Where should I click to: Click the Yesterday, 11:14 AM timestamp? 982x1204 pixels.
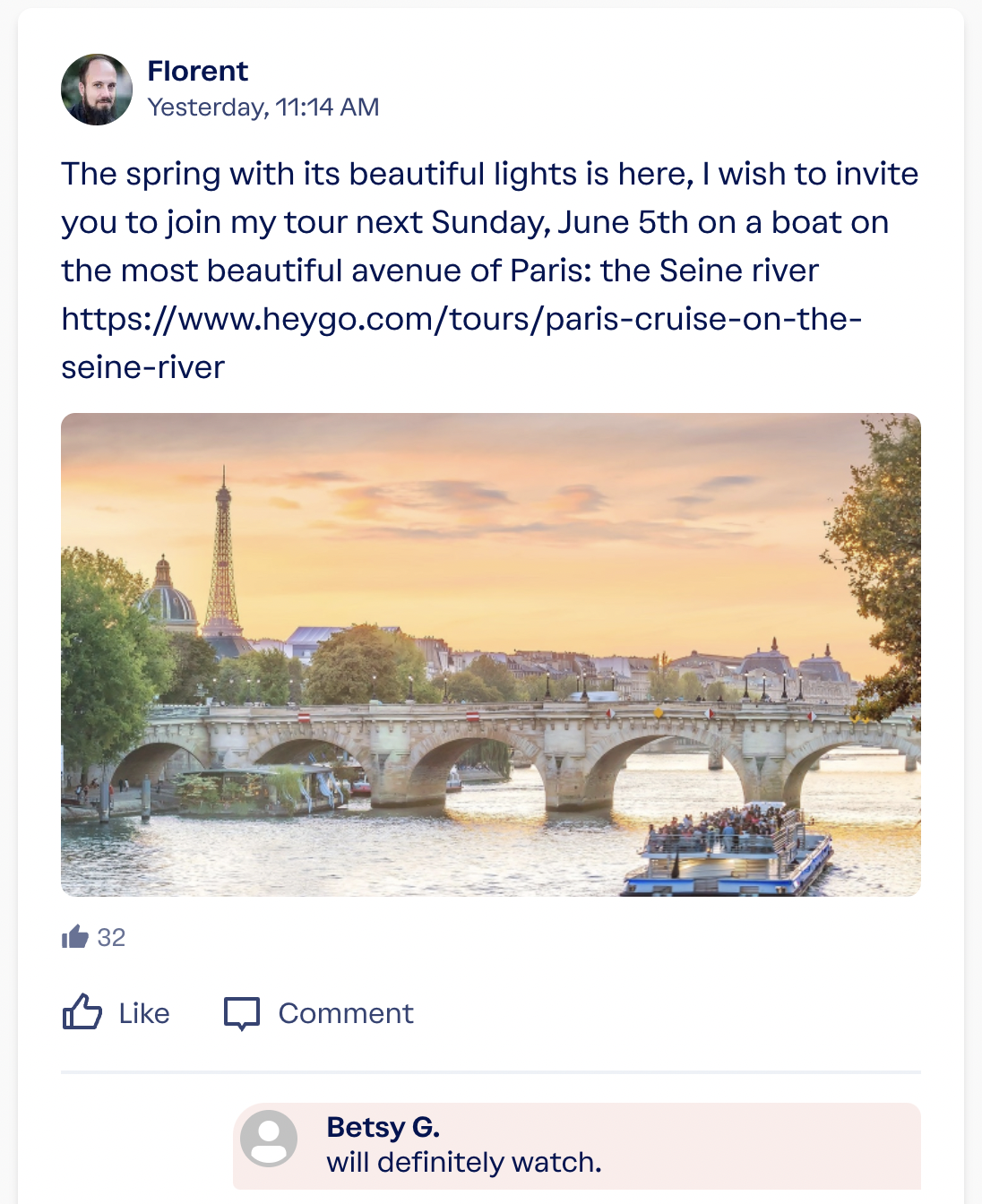263,107
